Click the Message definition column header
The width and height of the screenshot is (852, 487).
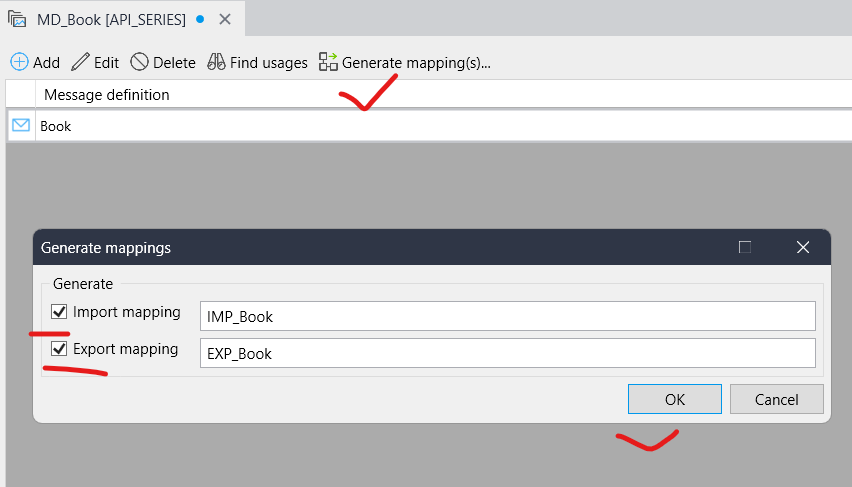(x=105, y=95)
